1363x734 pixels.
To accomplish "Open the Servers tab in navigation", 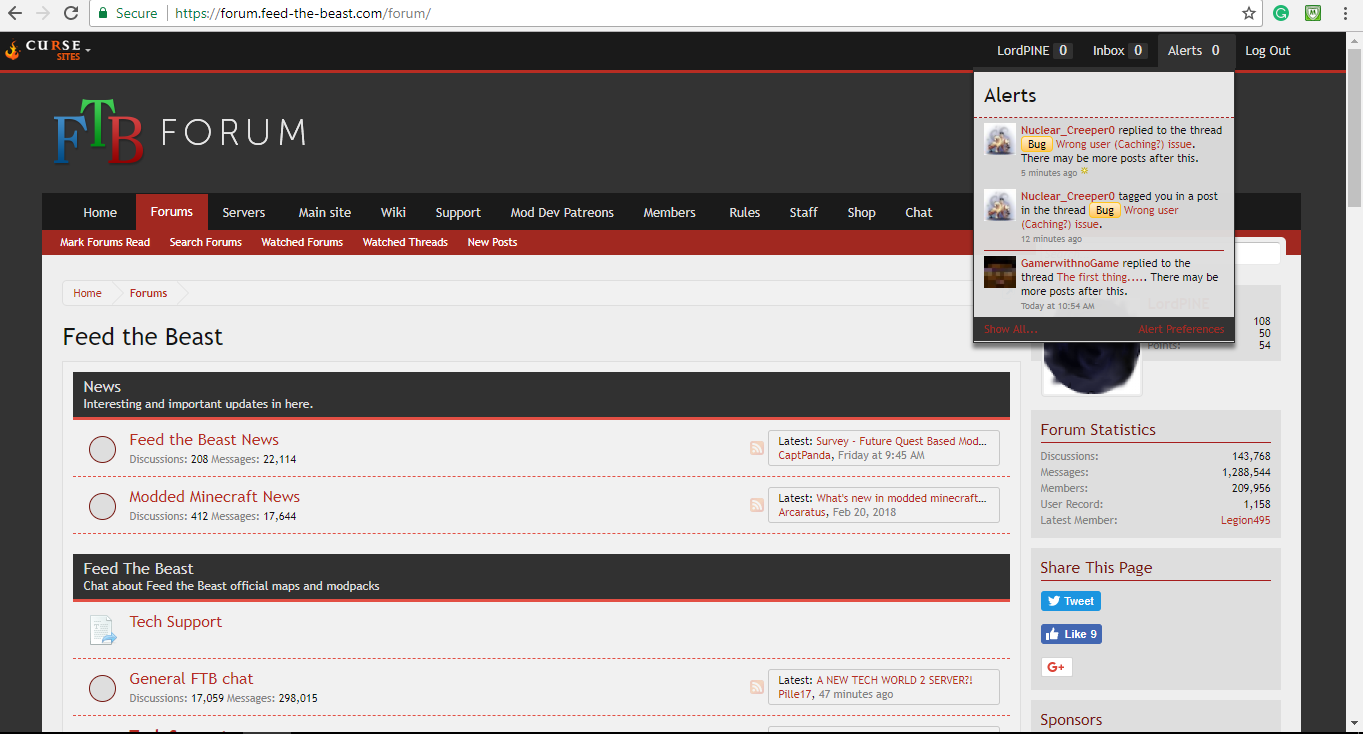I will coord(244,212).
